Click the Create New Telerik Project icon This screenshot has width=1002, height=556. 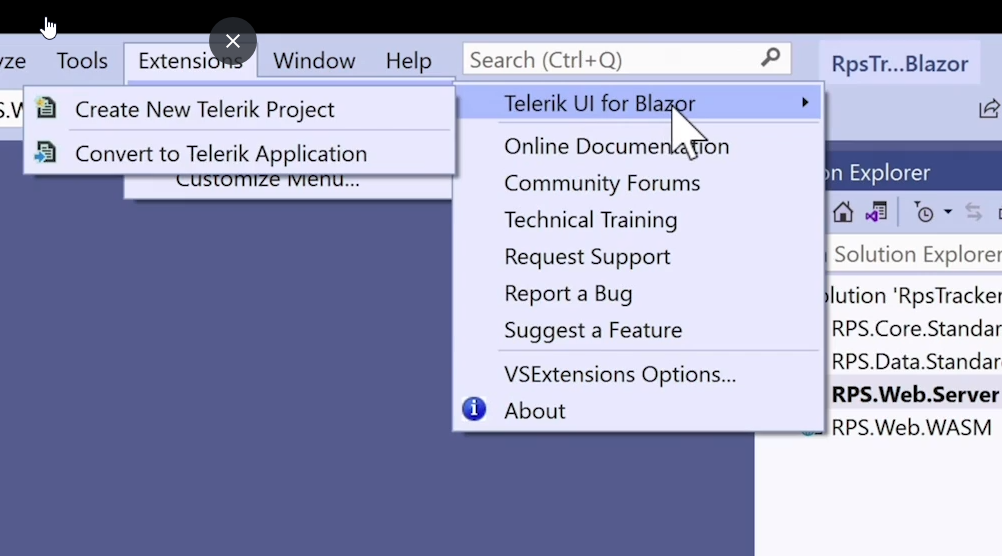(45, 108)
